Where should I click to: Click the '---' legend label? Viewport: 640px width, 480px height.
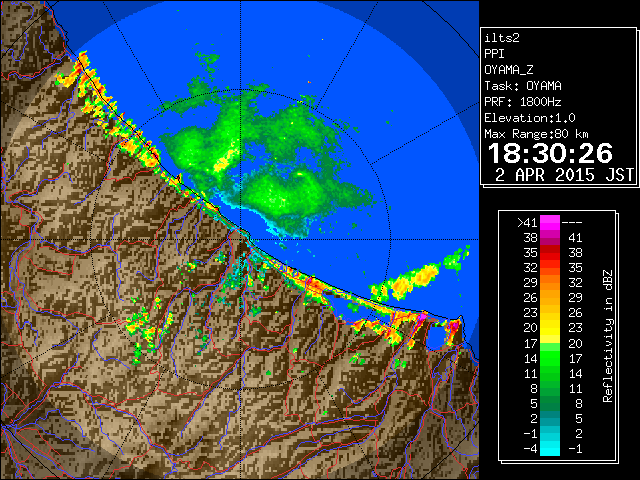572,222
